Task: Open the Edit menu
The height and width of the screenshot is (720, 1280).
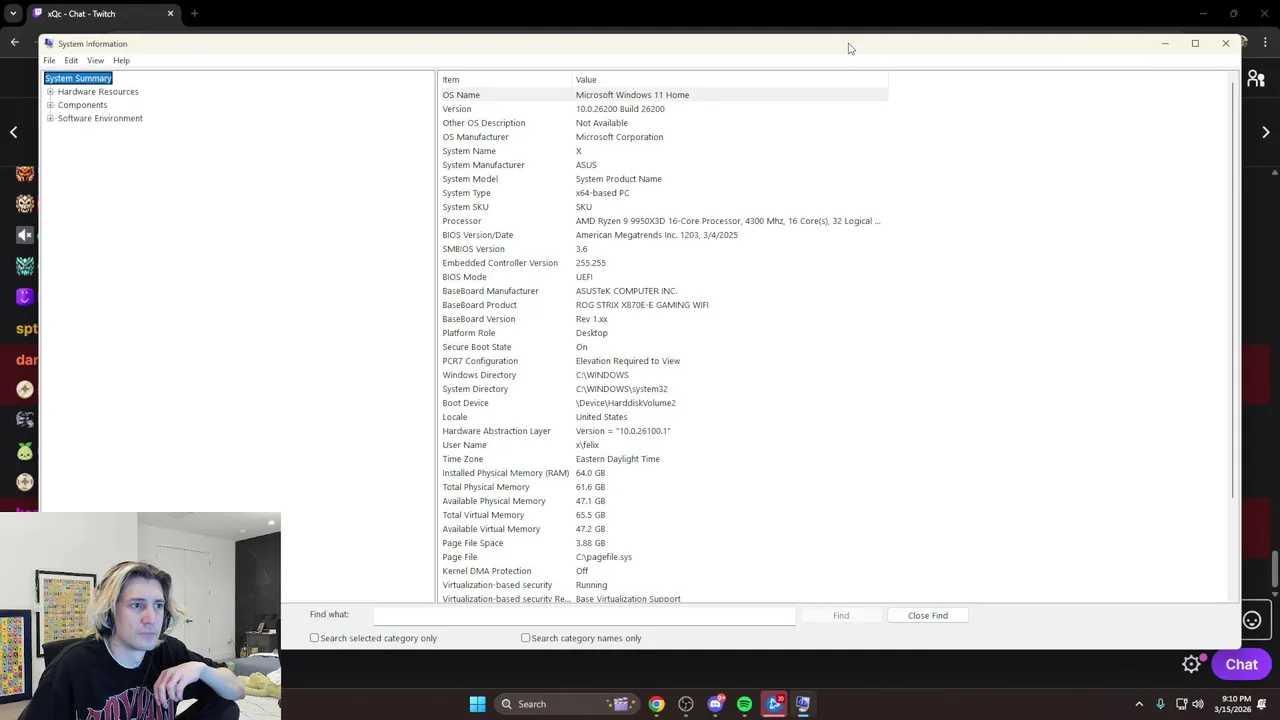Action: coord(71,60)
